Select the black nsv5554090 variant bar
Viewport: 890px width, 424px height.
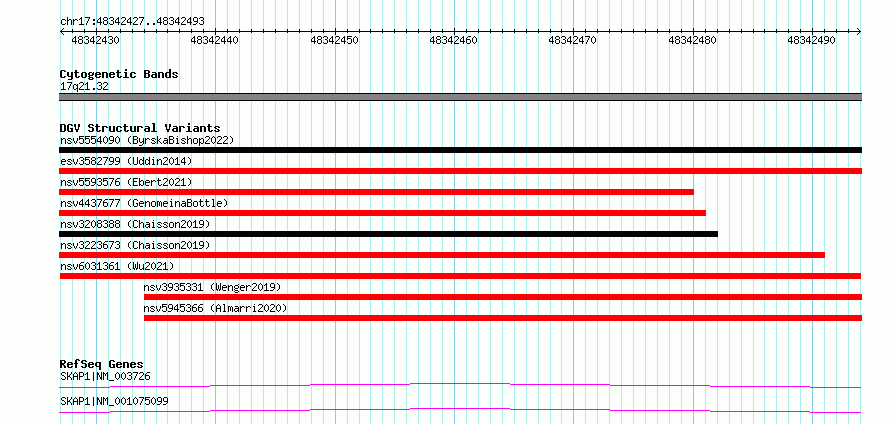(x=461, y=150)
